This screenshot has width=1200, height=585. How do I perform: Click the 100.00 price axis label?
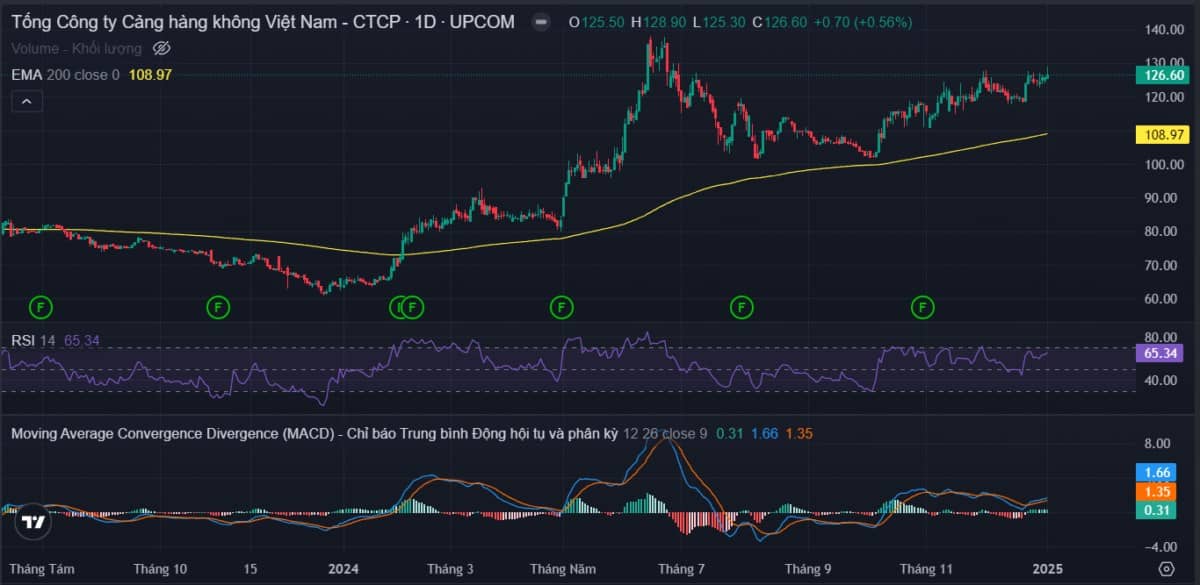pyautogui.click(x=1164, y=164)
